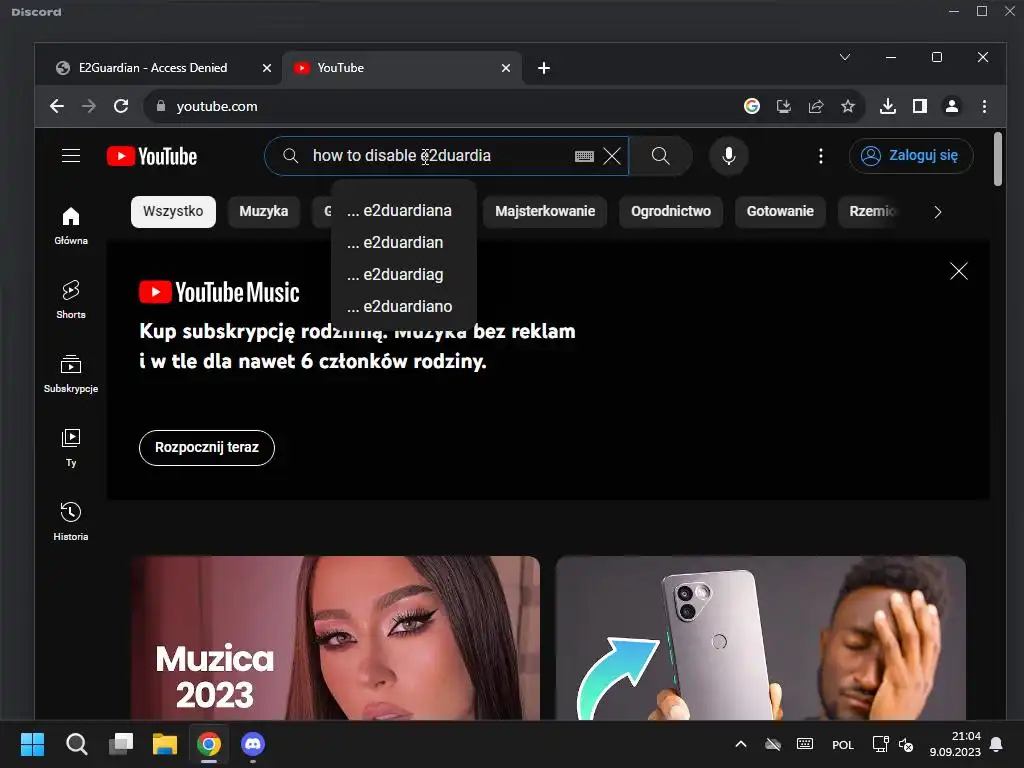Select the Wszystko filter chip
Screen dimensions: 1024x768
[173, 212]
